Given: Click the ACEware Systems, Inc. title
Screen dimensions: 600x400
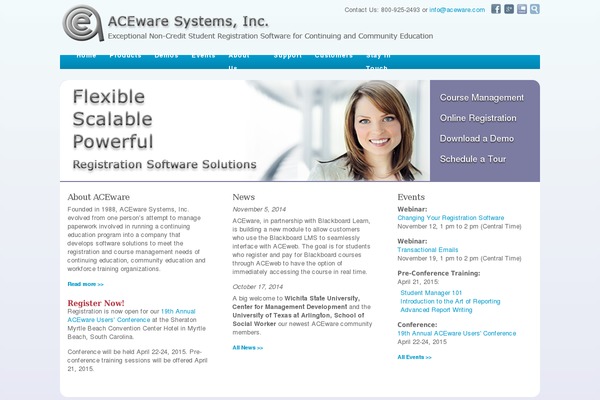Looking at the screenshot, I should pyautogui.click(x=188, y=21).
